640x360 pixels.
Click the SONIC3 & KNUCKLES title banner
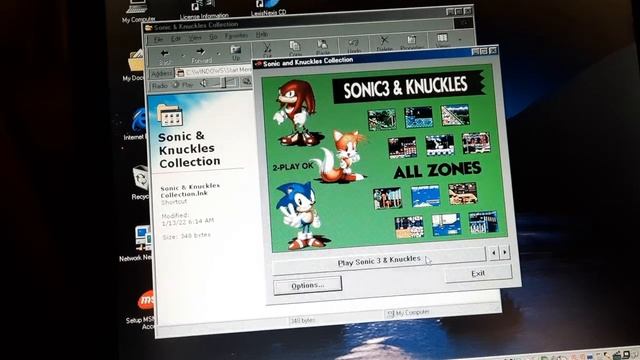click(x=408, y=87)
